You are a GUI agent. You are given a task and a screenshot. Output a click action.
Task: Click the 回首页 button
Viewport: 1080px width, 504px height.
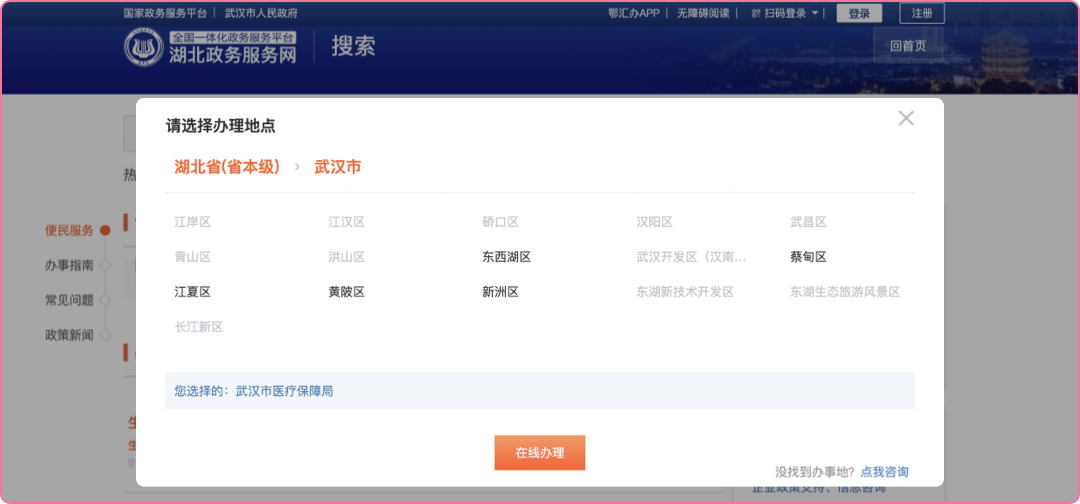pos(907,46)
